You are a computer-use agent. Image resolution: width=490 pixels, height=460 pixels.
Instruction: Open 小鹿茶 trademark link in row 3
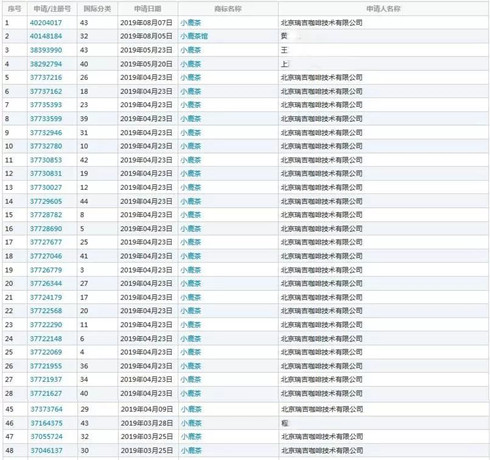[191, 50]
